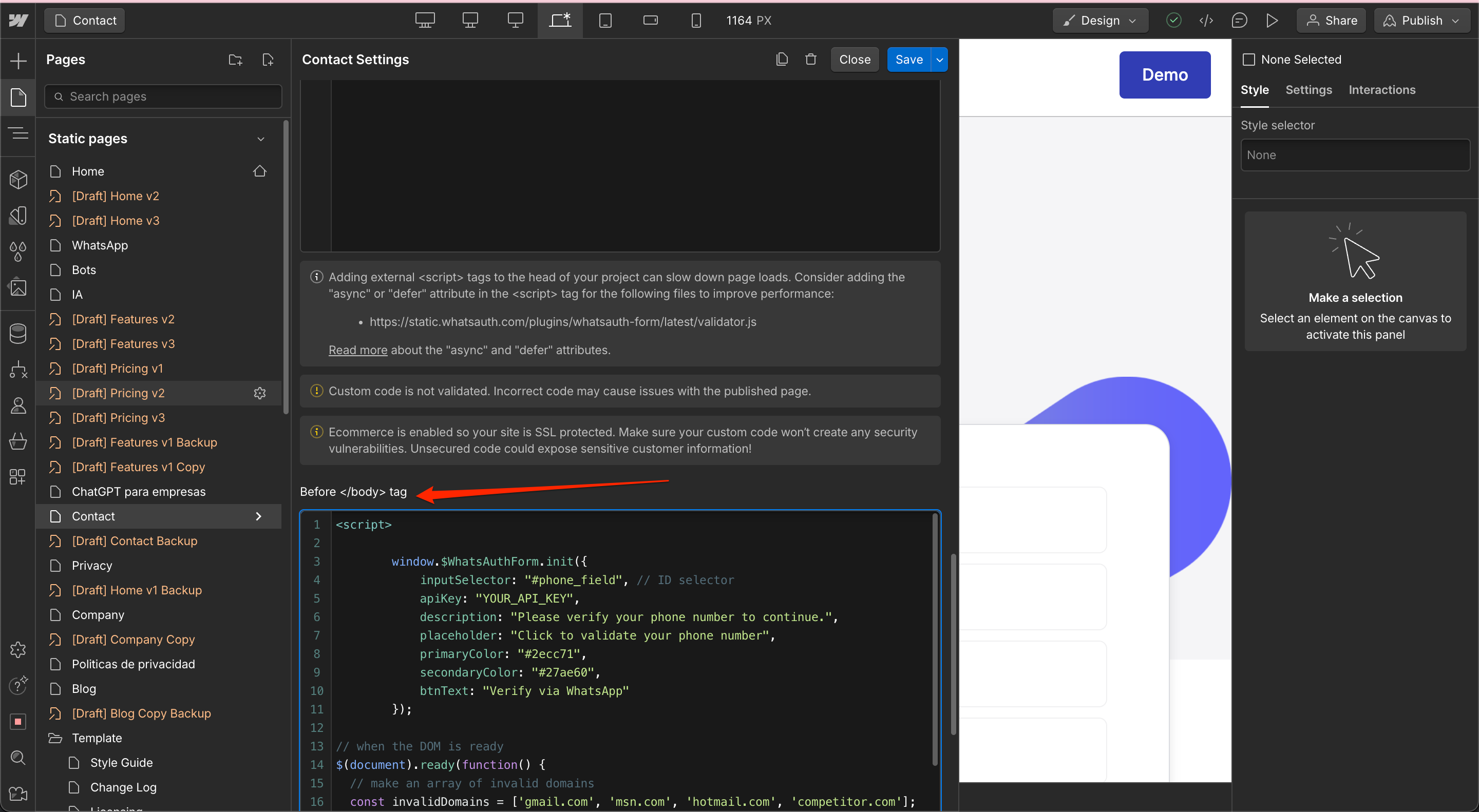Image resolution: width=1479 pixels, height=812 pixels.
Task: Open the comments bubble icon
Action: pos(1239,21)
